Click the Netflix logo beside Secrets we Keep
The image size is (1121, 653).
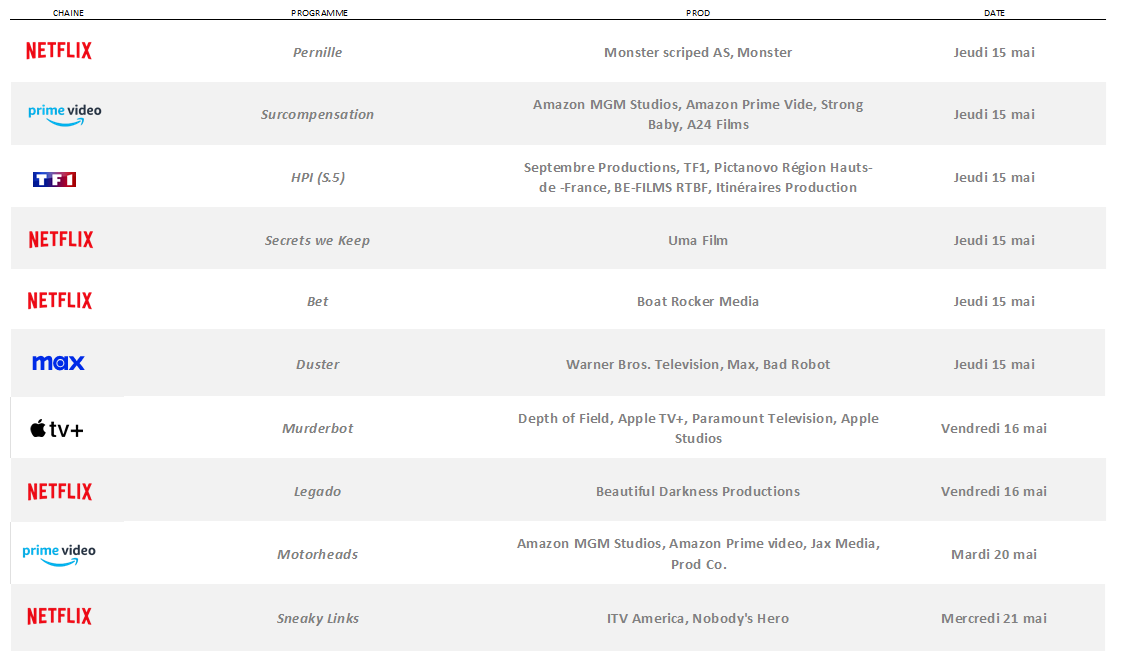pyautogui.click(x=61, y=240)
